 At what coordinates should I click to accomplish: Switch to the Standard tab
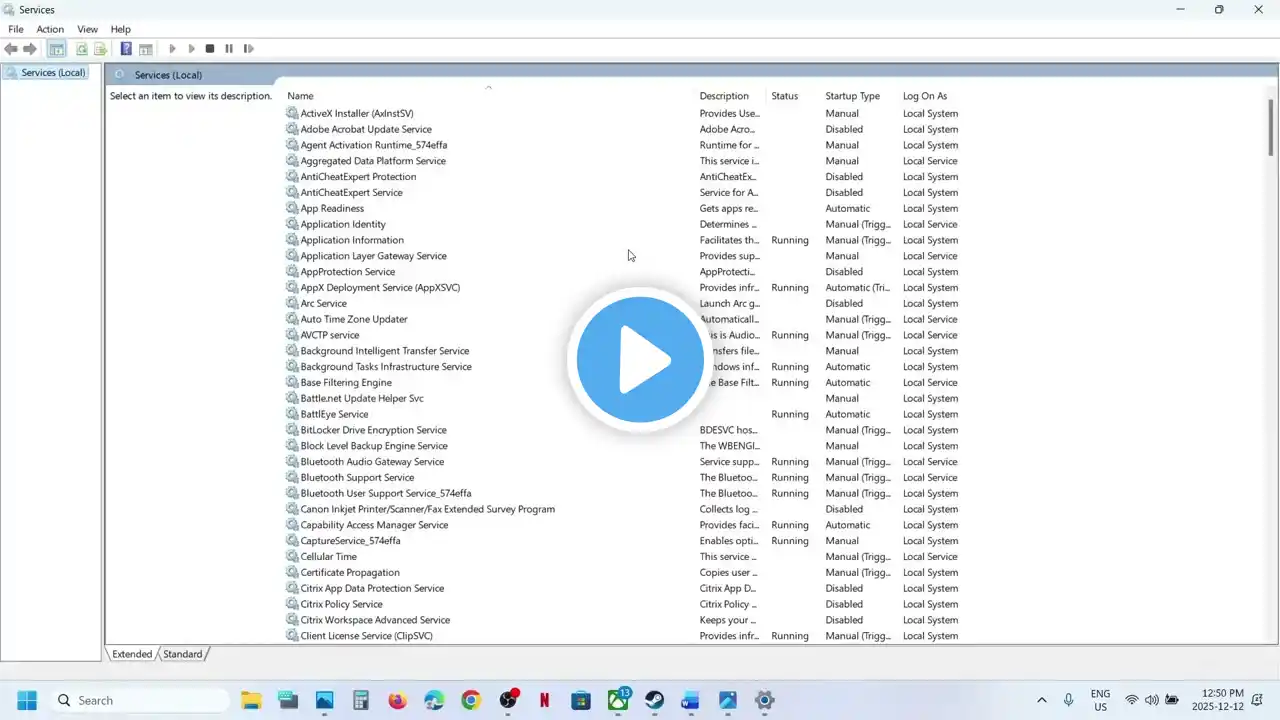(x=182, y=654)
